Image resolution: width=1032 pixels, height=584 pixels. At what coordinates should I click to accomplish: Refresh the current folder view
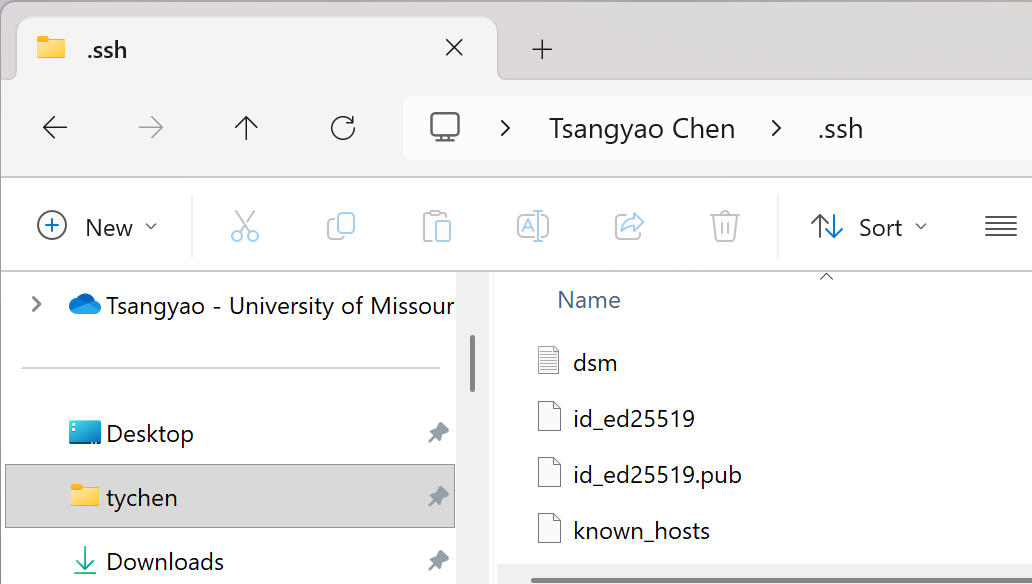tap(343, 128)
